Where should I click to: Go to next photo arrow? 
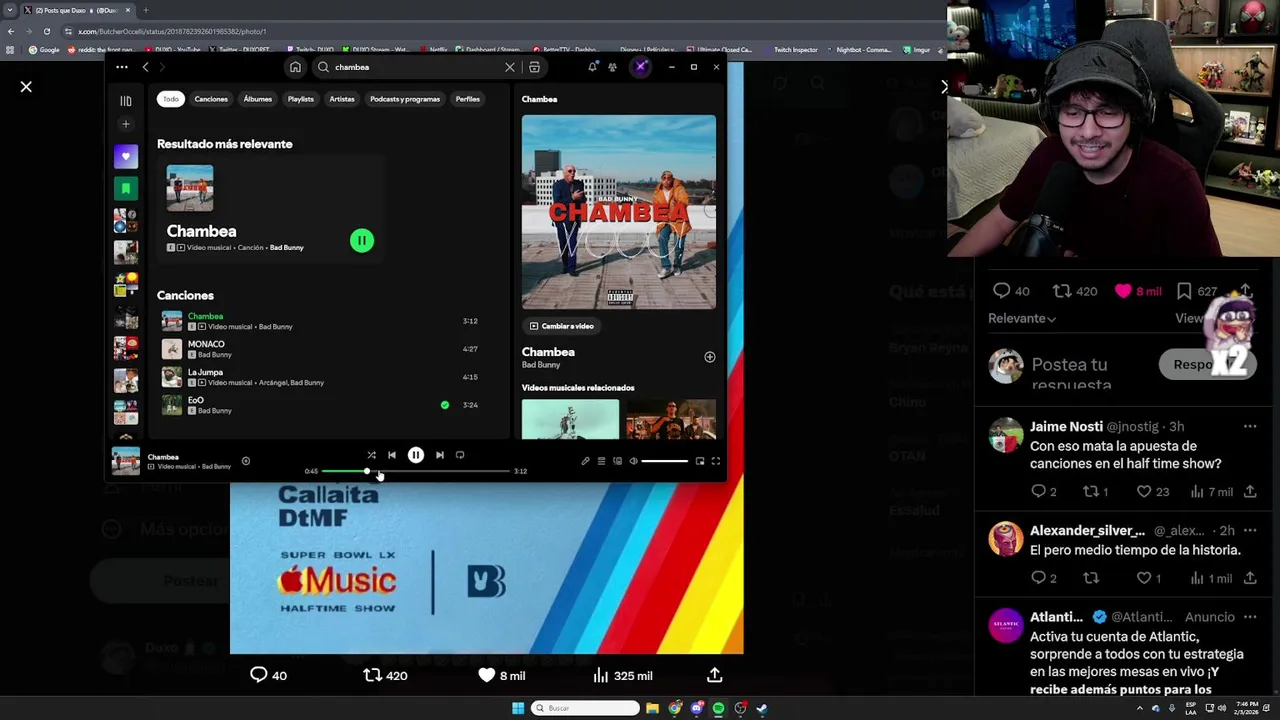click(x=944, y=87)
